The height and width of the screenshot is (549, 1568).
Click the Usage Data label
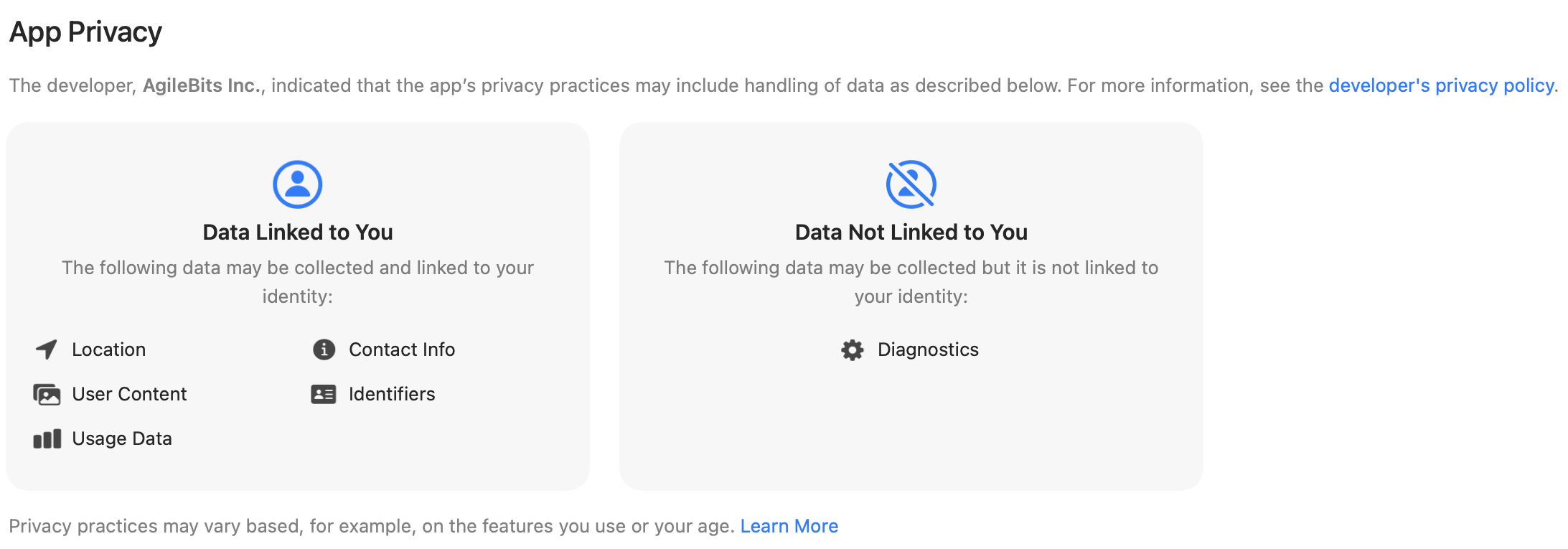[x=122, y=438]
